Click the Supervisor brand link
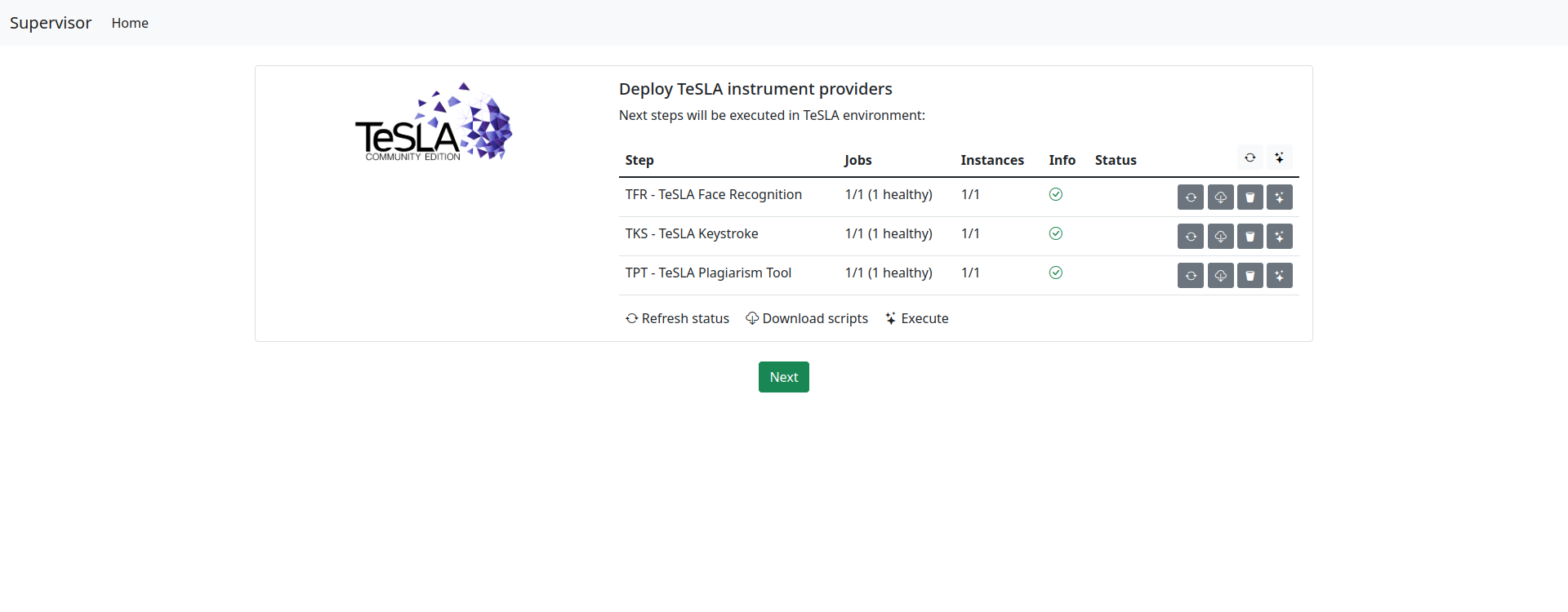The height and width of the screenshot is (612, 1568). click(51, 23)
